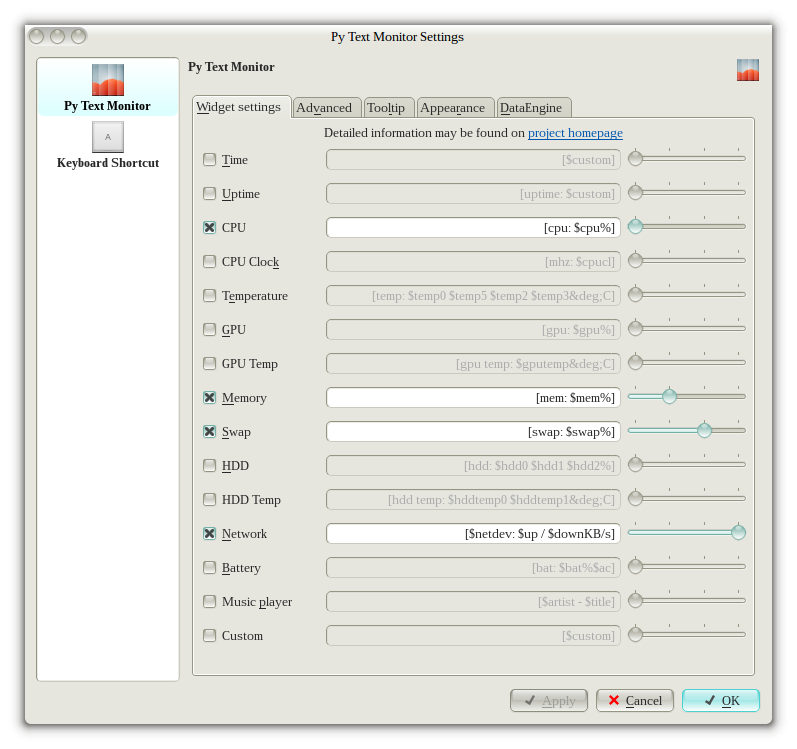The width and height of the screenshot is (797, 749).
Task: Go to the DataEngine tab
Action: 534,108
